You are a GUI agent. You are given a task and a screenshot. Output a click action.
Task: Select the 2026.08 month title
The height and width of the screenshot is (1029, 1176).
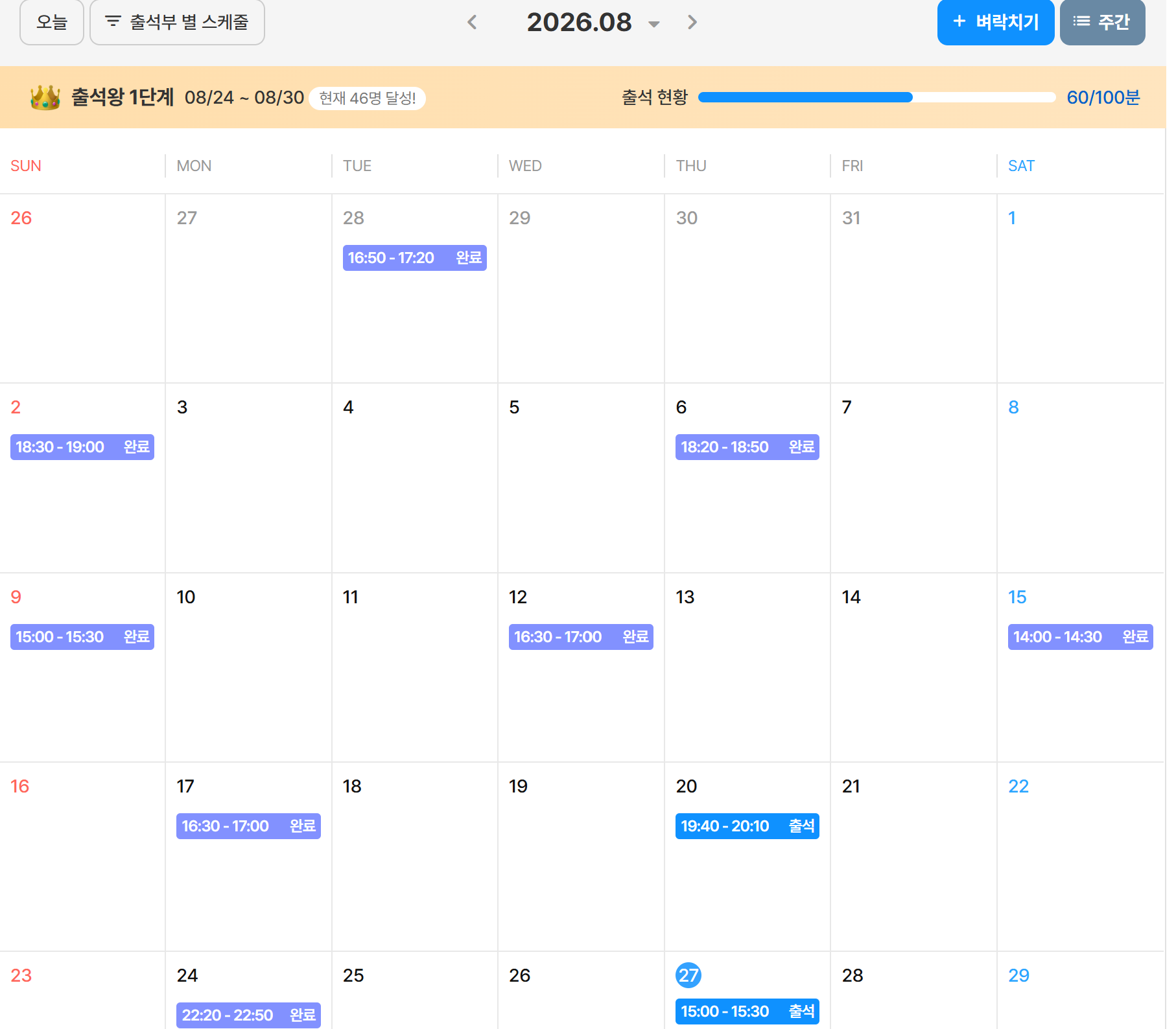pos(579,23)
